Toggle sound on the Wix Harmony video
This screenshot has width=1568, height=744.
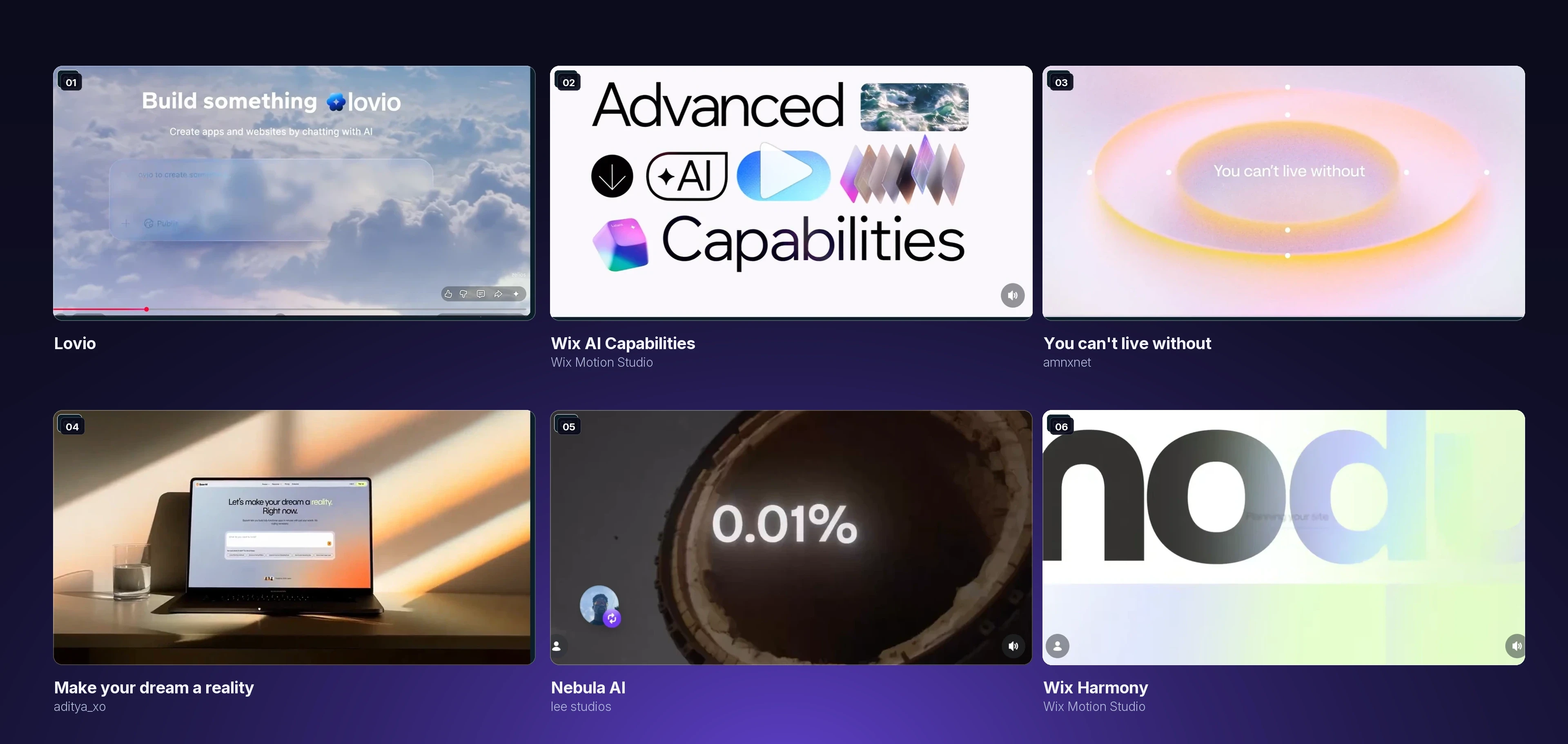pos(1516,646)
